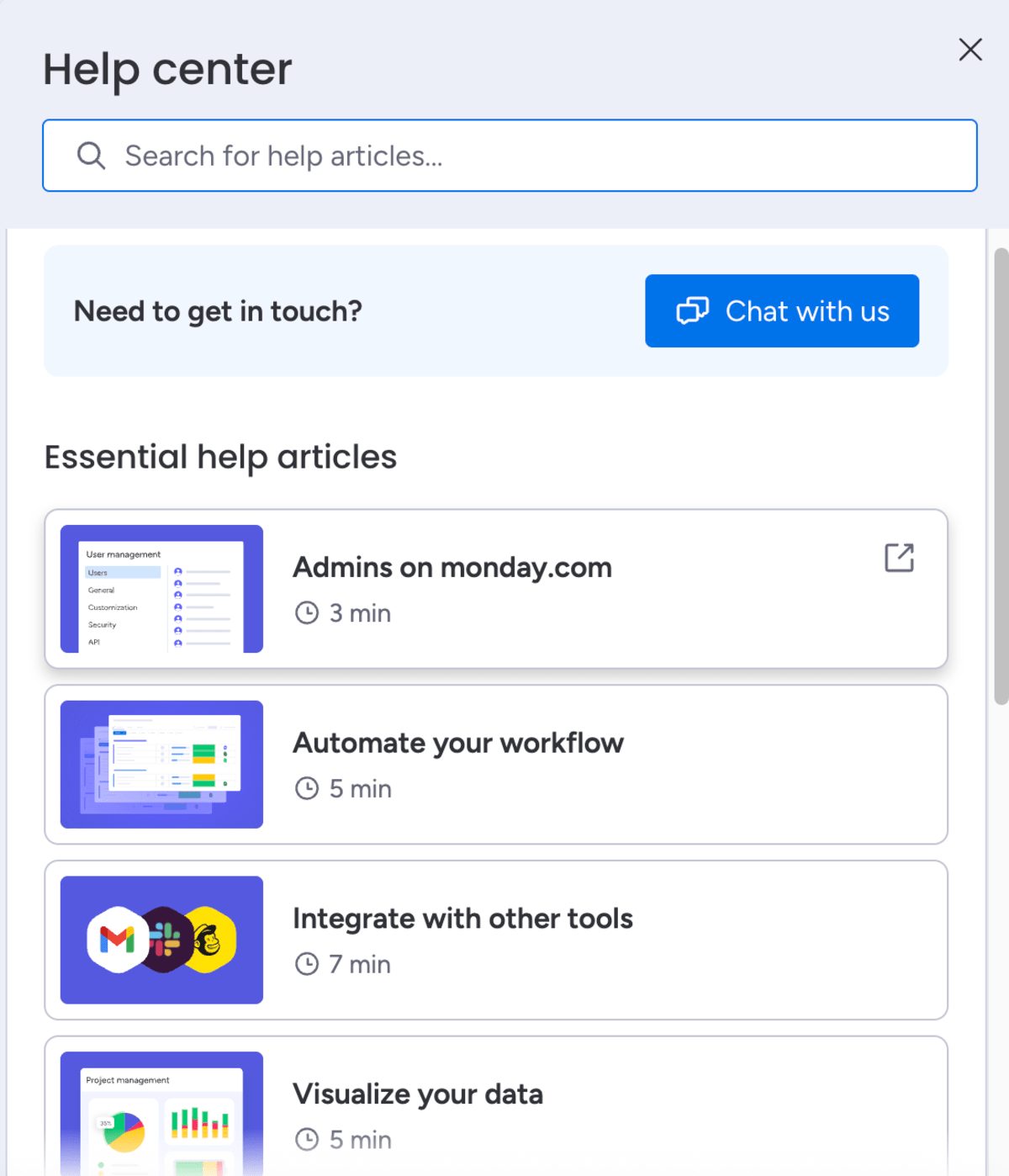Click the Gmail icon in Integrate thumbnail
This screenshot has width=1009, height=1176.
coord(117,940)
